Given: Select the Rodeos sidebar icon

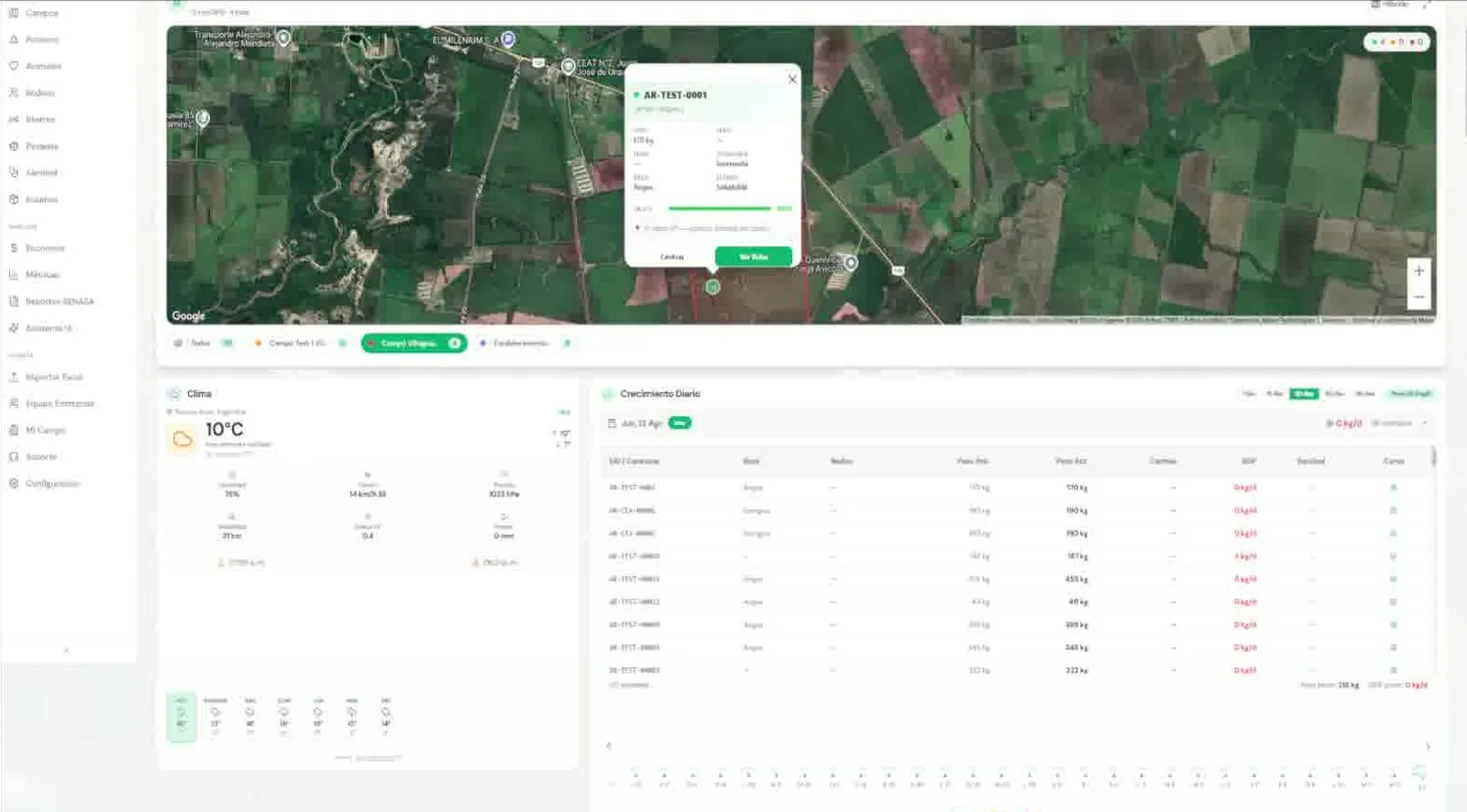Looking at the screenshot, I should coord(14,93).
